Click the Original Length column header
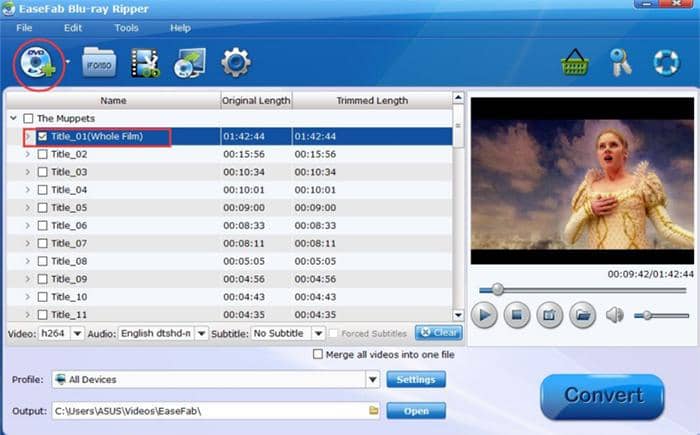This screenshot has height=435, width=700. [256, 100]
